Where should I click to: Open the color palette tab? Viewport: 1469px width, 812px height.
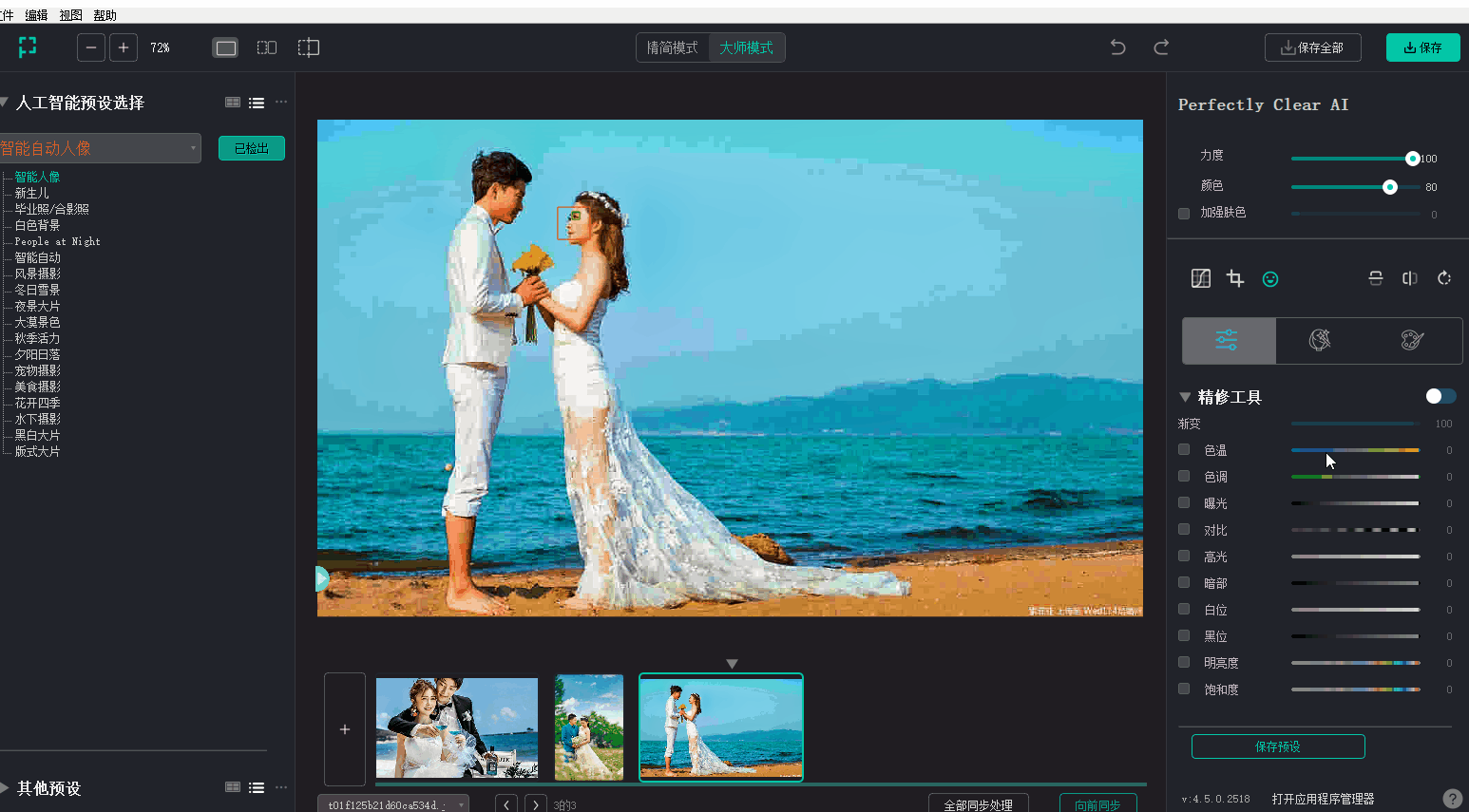point(1413,340)
